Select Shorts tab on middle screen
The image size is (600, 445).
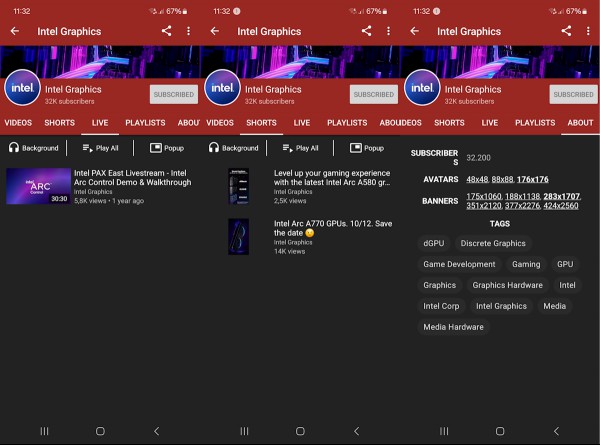coord(261,123)
